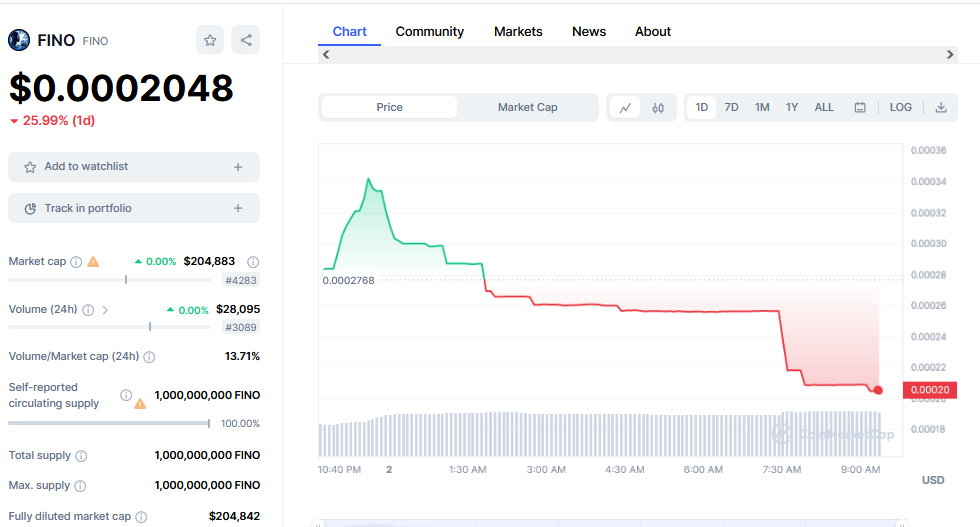Select the candlestick chart type icon
The height and width of the screenshot is (527, 980).
point(658,108)
